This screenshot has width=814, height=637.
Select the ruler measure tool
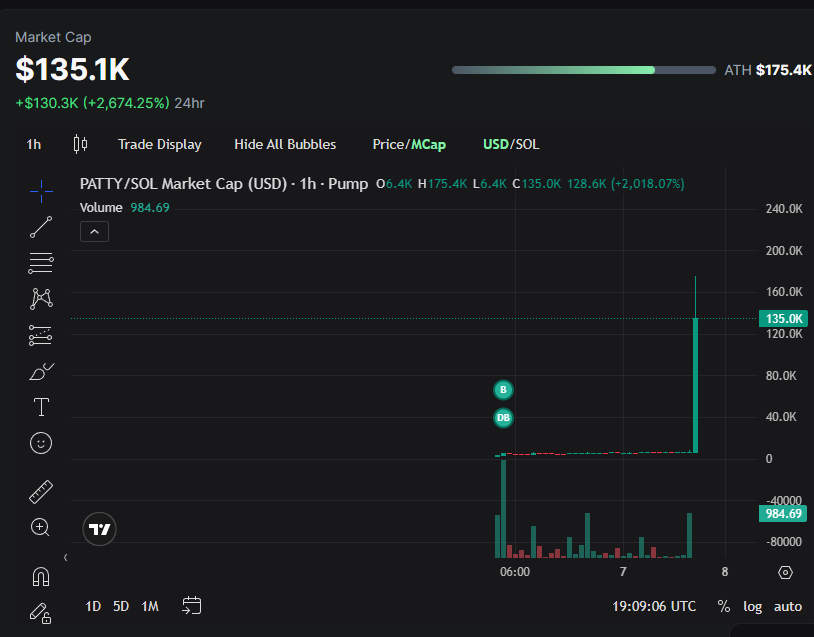tap(41, 492)
